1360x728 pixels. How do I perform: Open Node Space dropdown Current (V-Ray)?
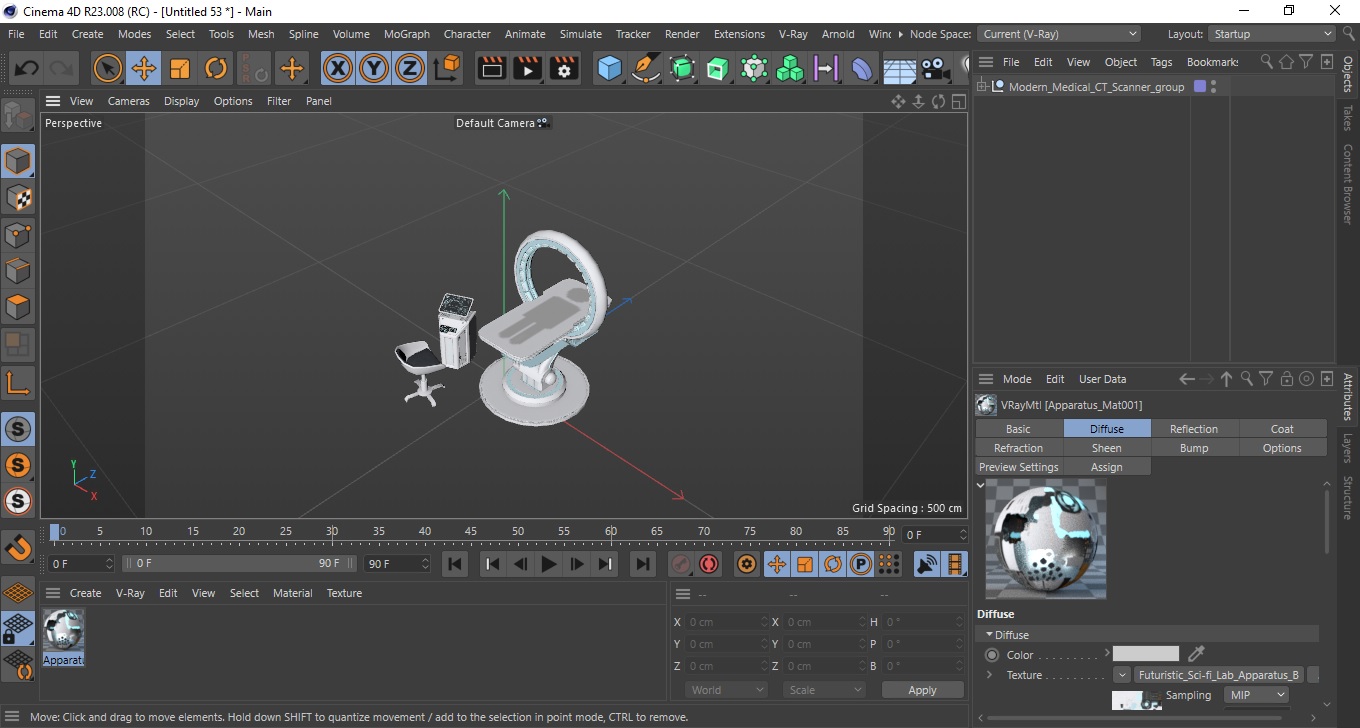[1058, 34]
